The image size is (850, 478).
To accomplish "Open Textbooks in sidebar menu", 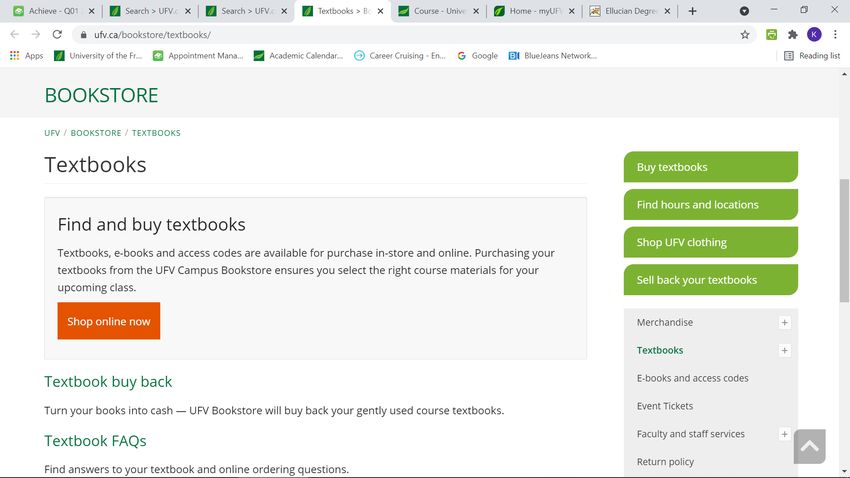I will point(660,351).
